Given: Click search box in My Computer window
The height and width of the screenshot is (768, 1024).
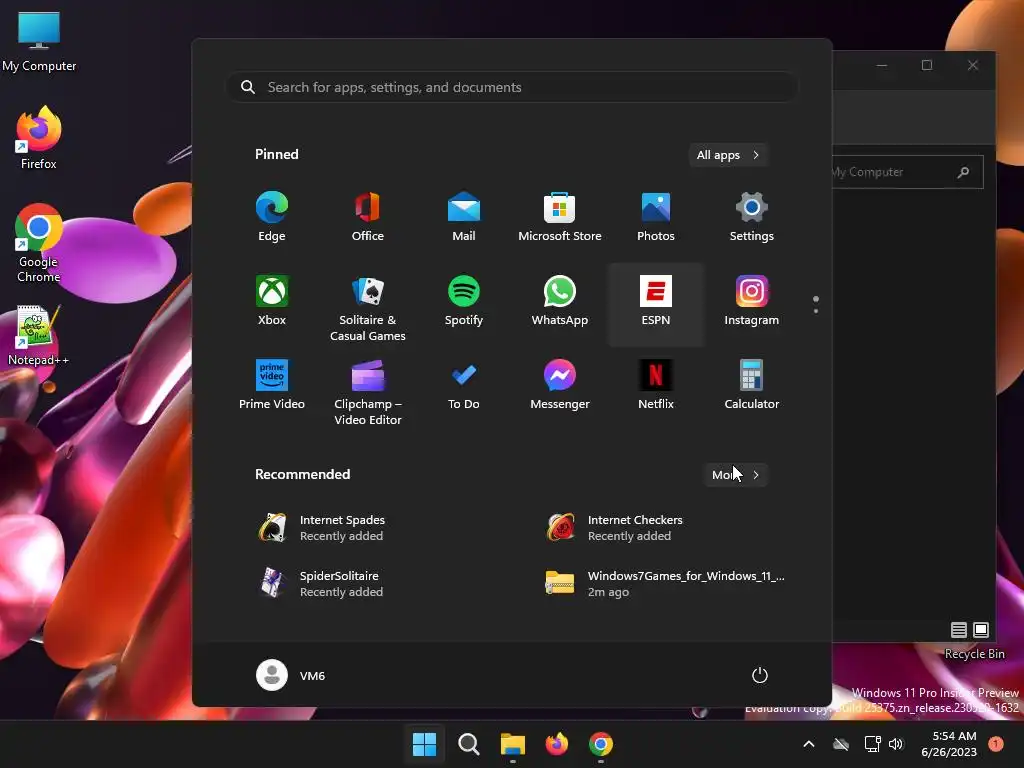Looking at the screenshot, I should point(908,172).
